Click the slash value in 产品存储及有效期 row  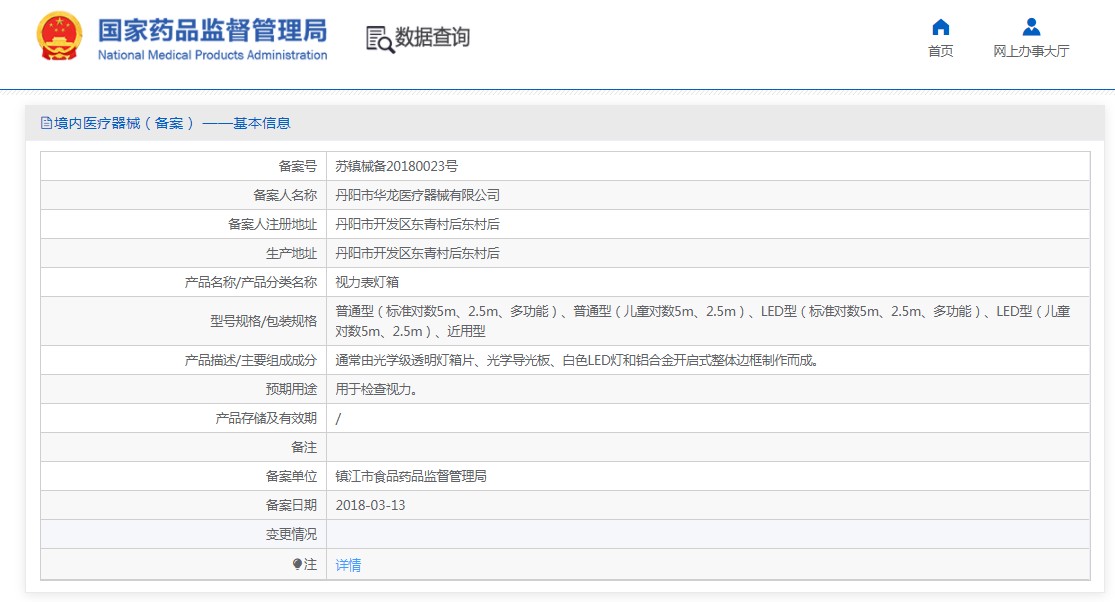[338, 419]
